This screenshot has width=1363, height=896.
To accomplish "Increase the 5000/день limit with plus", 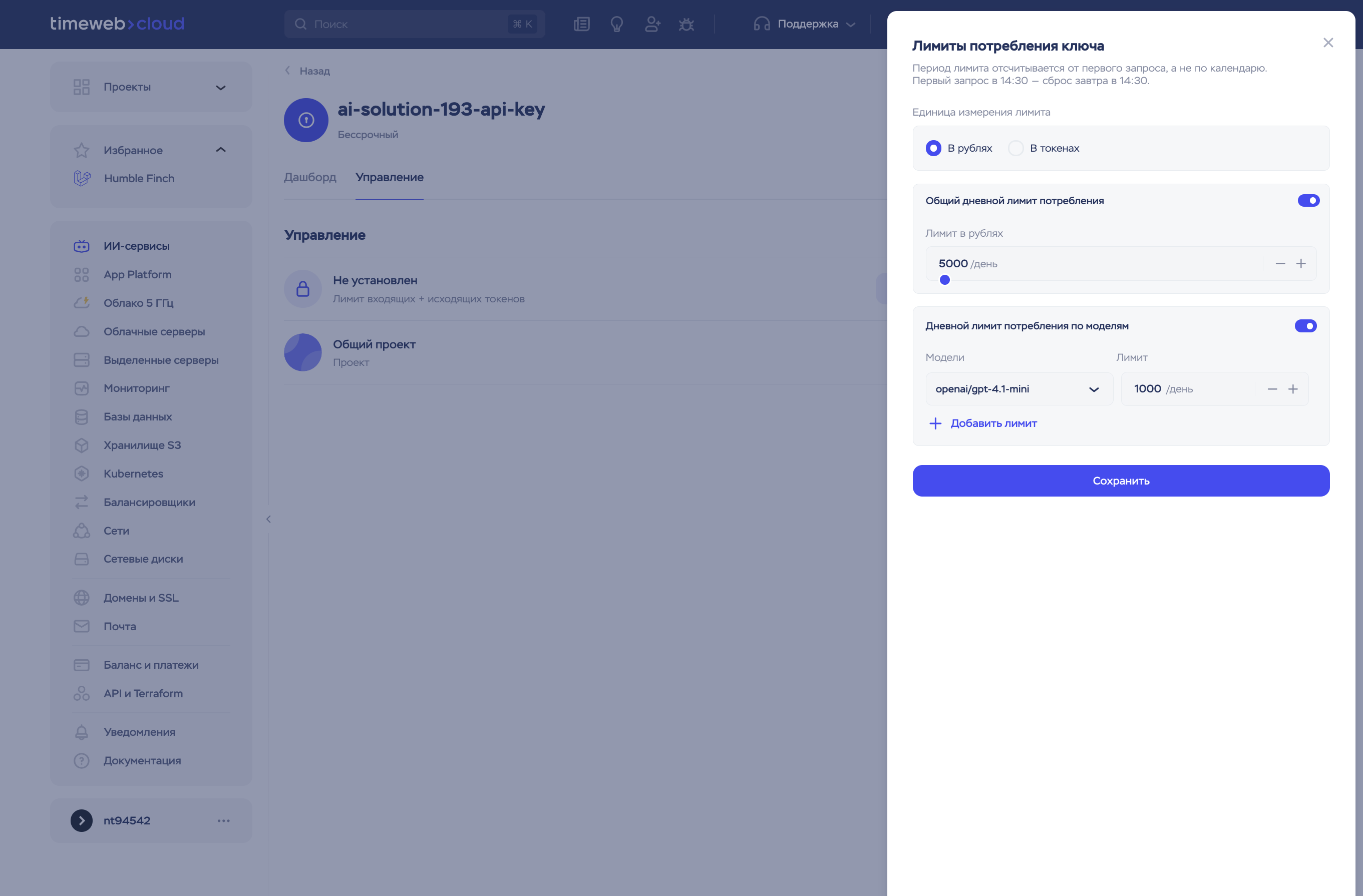I will click(1300, 264).
